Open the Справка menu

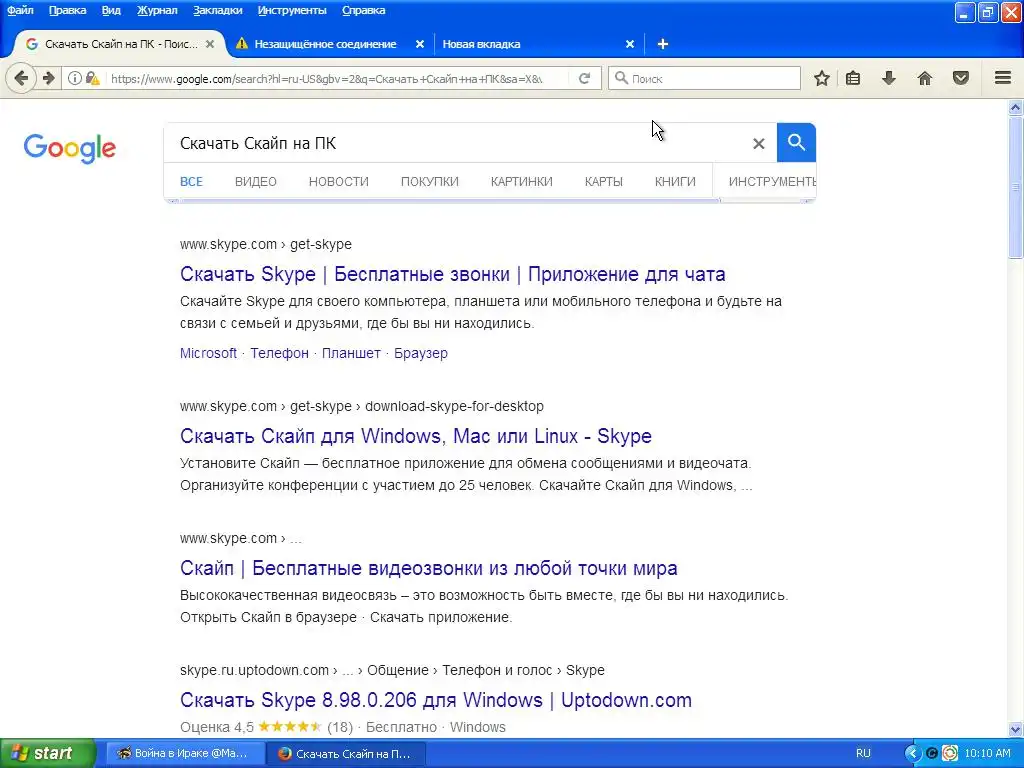[x=363, y=10]
